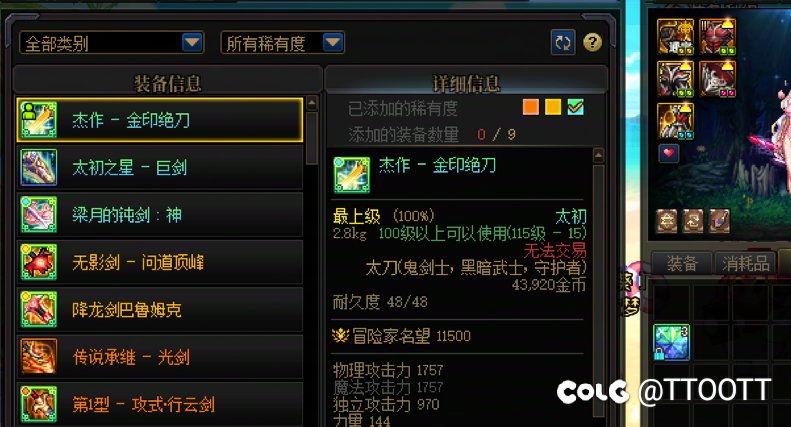Screen dimensions: 791x427
Task: Choose 无影剑 - 问道顶峰 item icon
Action: 39,262
